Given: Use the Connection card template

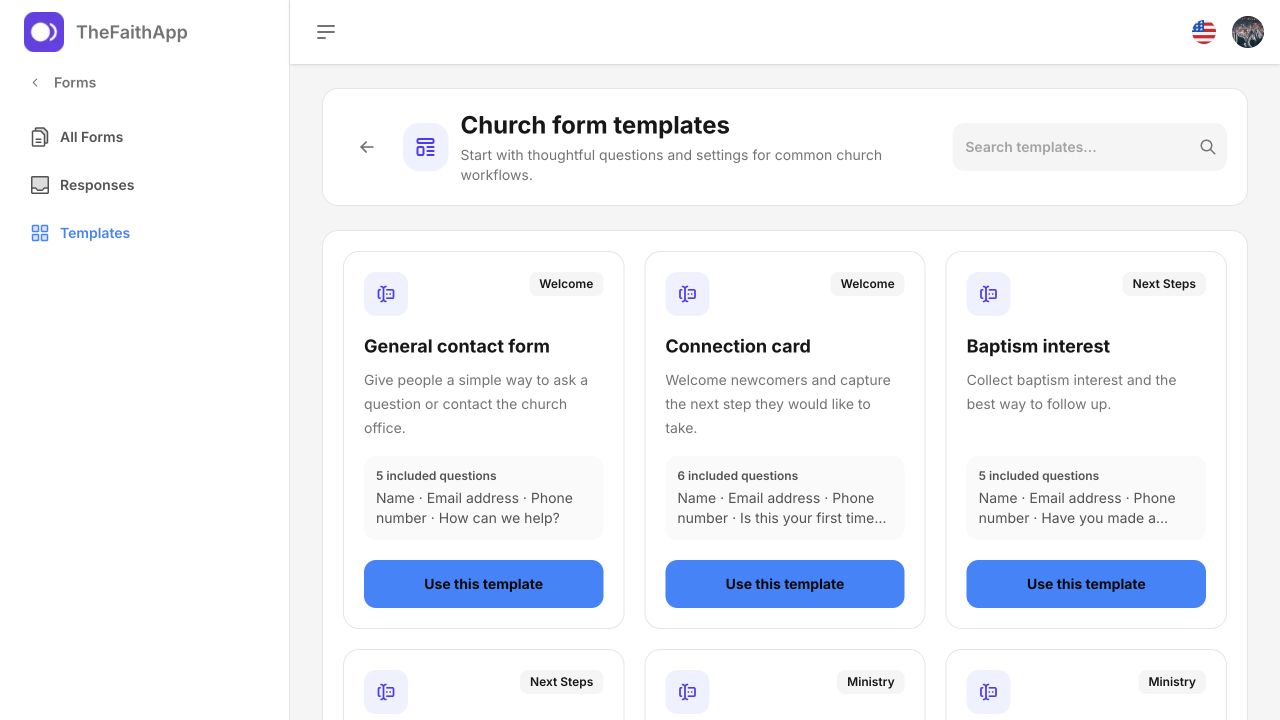Looking at the screenshot, I should pos(785,584).
